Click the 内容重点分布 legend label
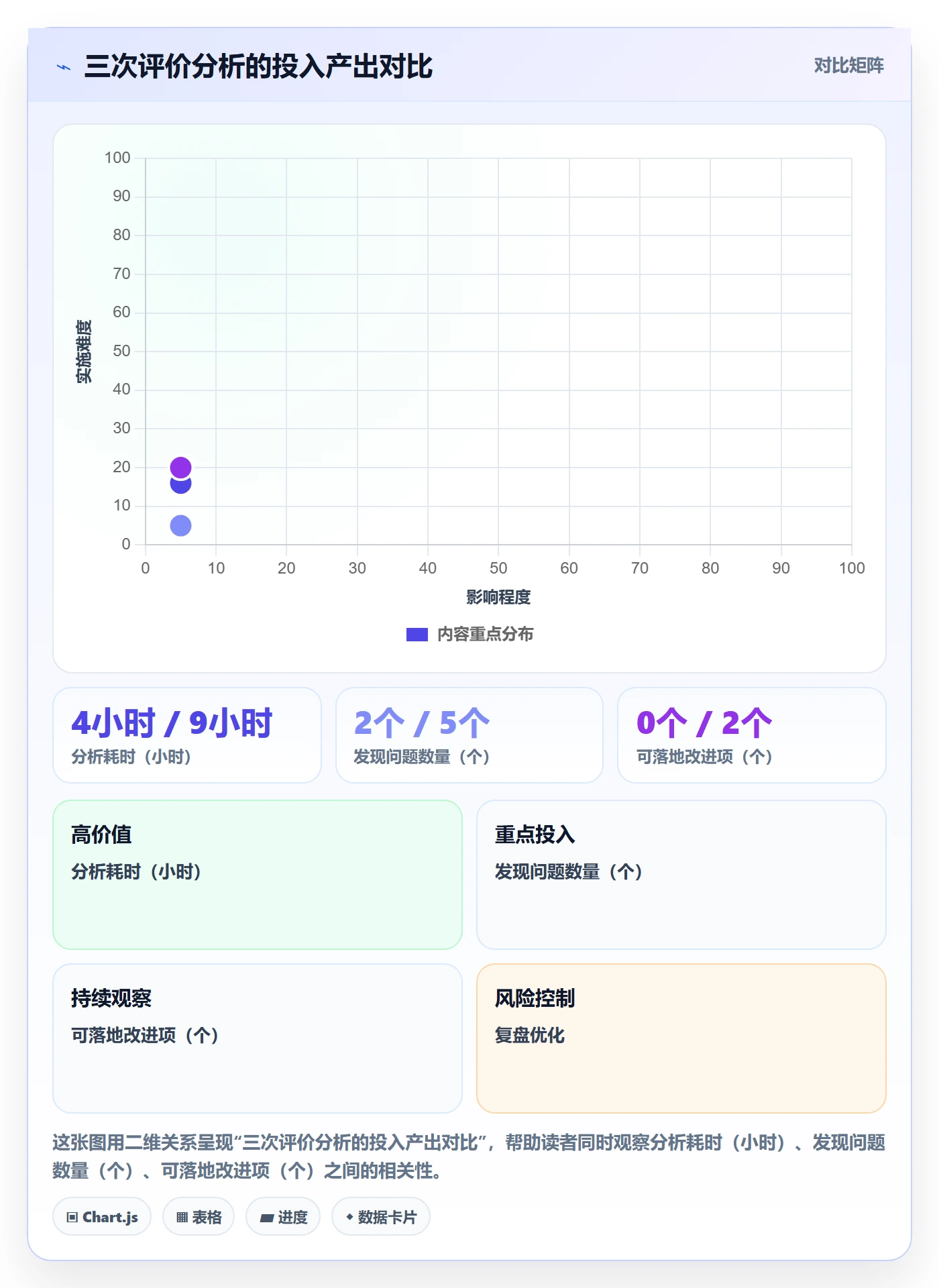 coord(485,634)
